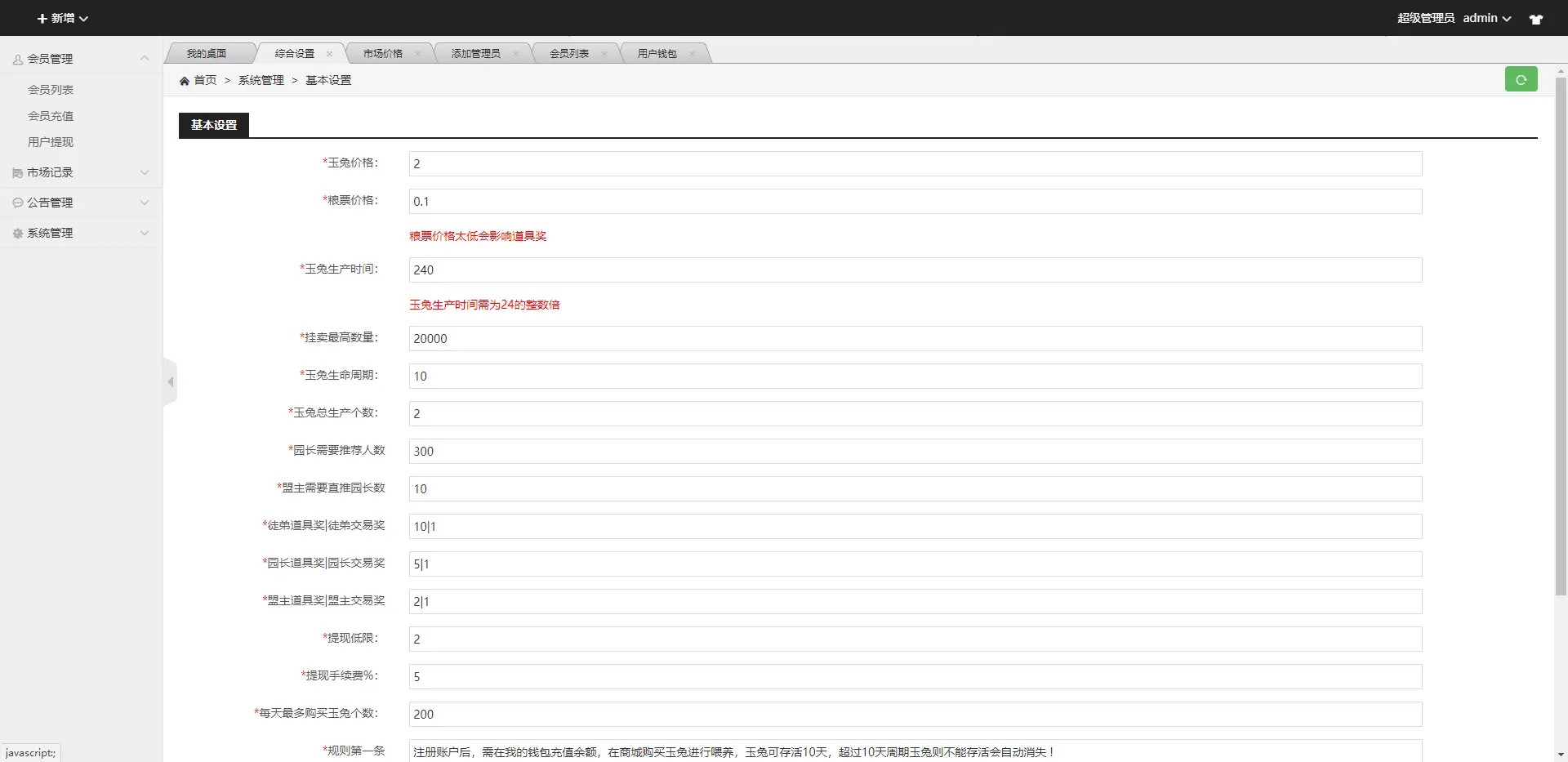Open the 新增 dropdown menu

coord(62,18)
